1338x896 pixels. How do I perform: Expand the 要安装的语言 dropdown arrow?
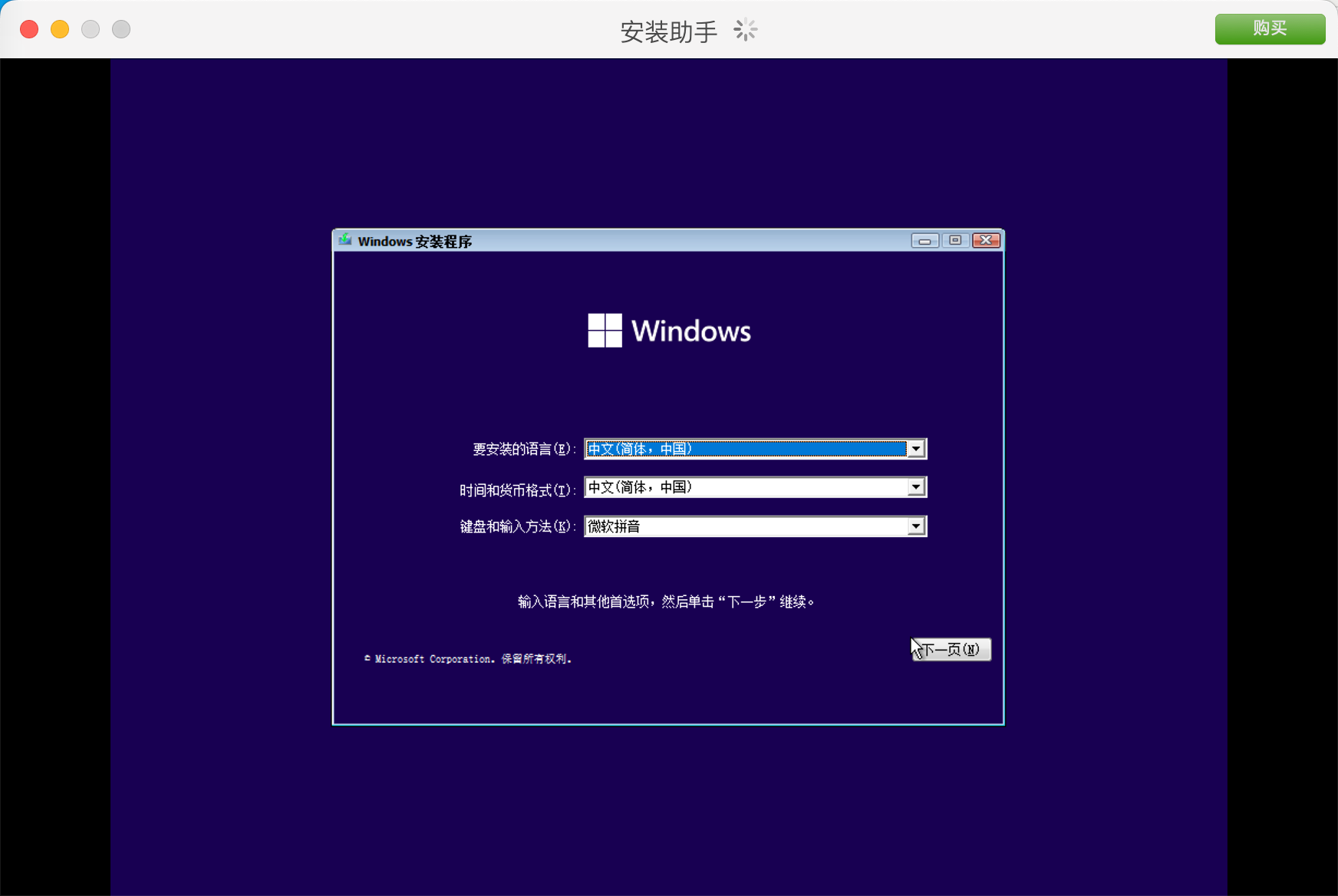point(916,449)
